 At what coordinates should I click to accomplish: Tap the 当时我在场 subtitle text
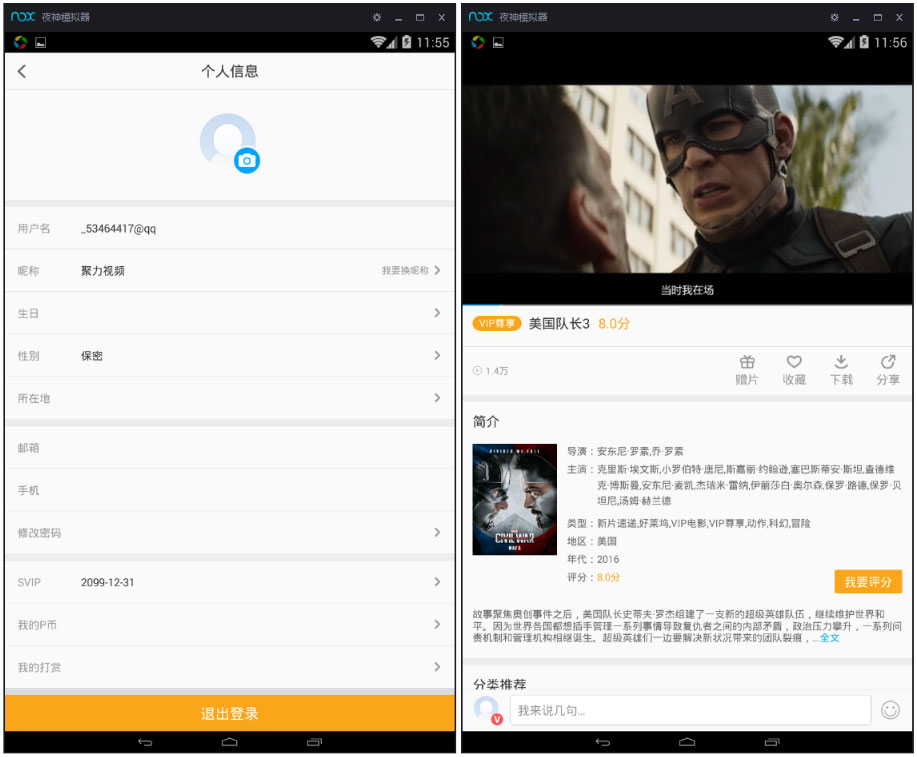(x=687, y=290)
